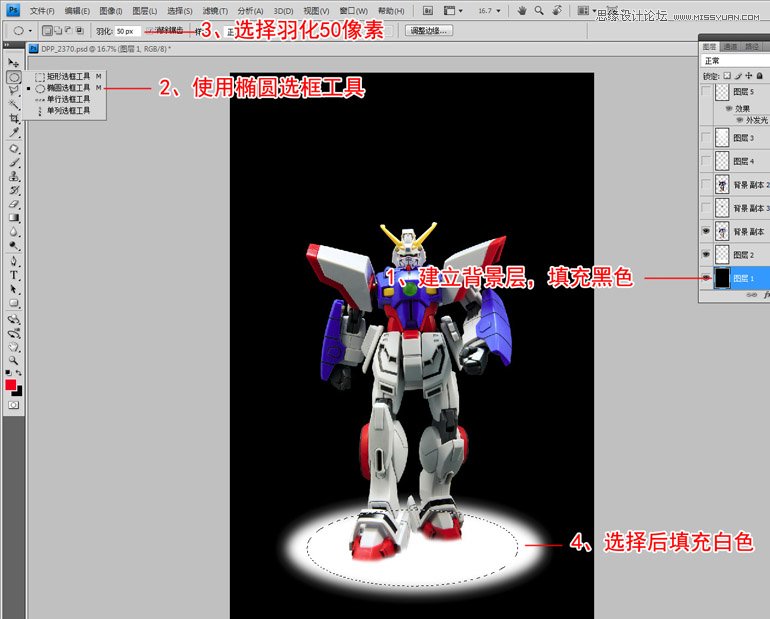Viewport: 770px width, 619px height.
Task: Select the Type tool
Action: [14, 275]
